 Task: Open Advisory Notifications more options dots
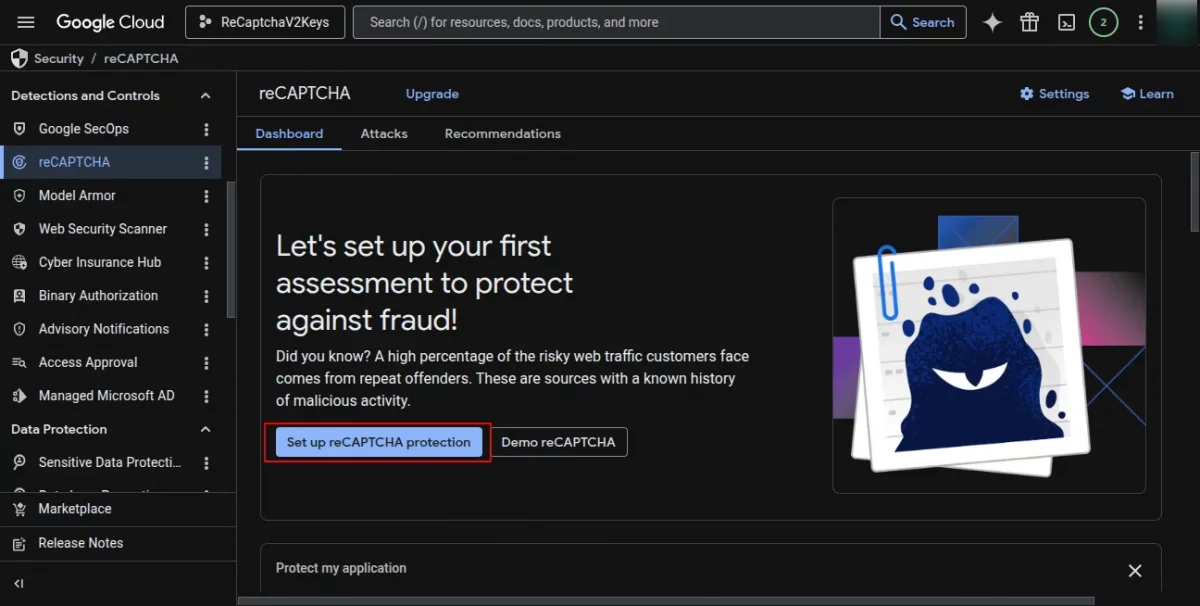(207, 329)
